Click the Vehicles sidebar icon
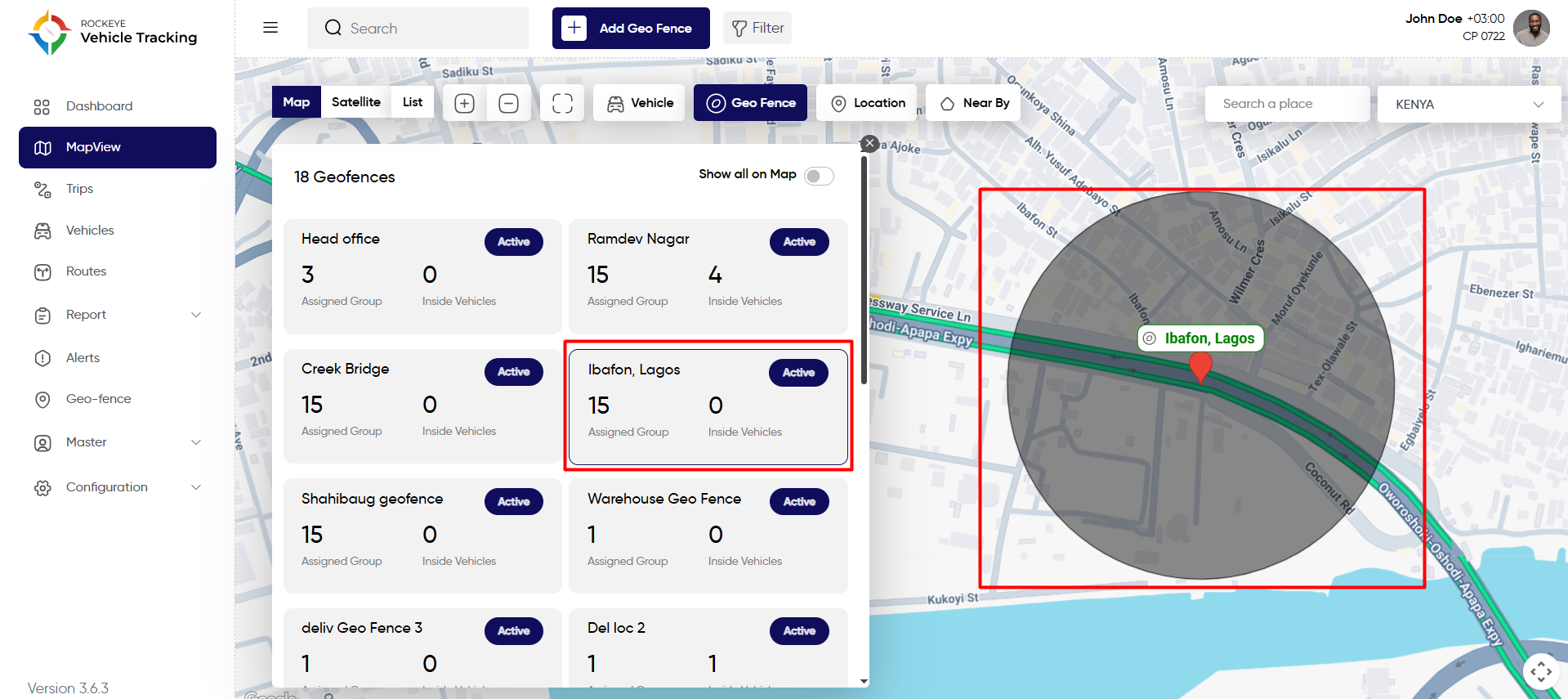 coord(42,231)
